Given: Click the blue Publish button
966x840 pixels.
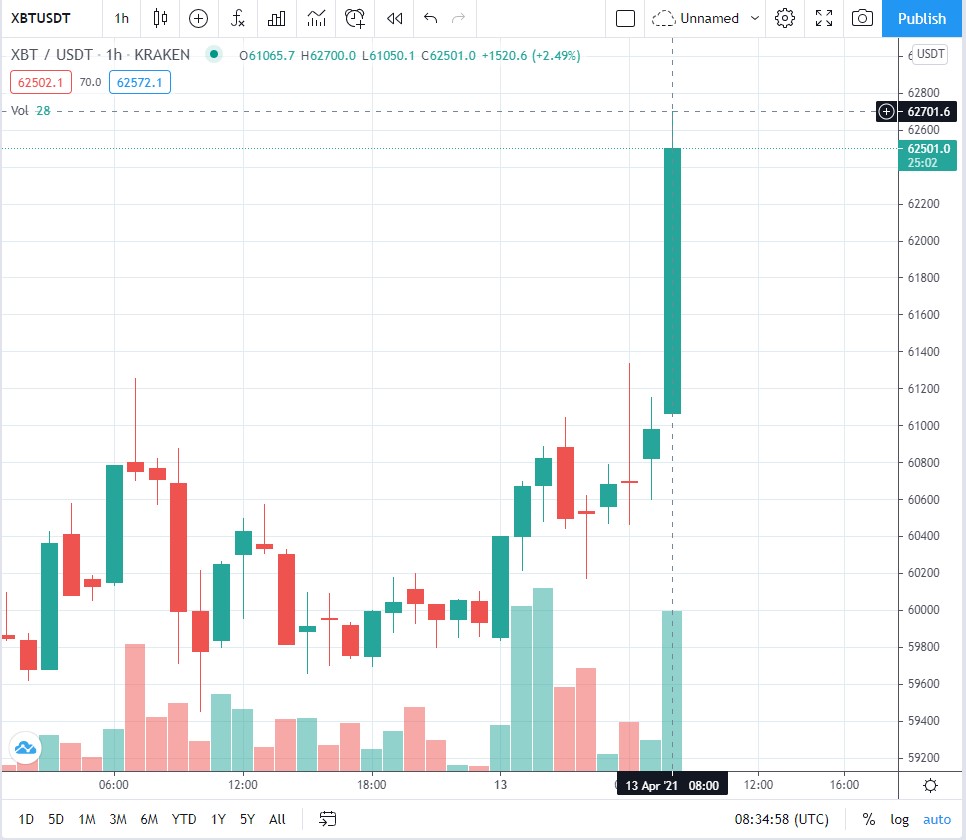Looking at the screenshot, I should point(922,18).
